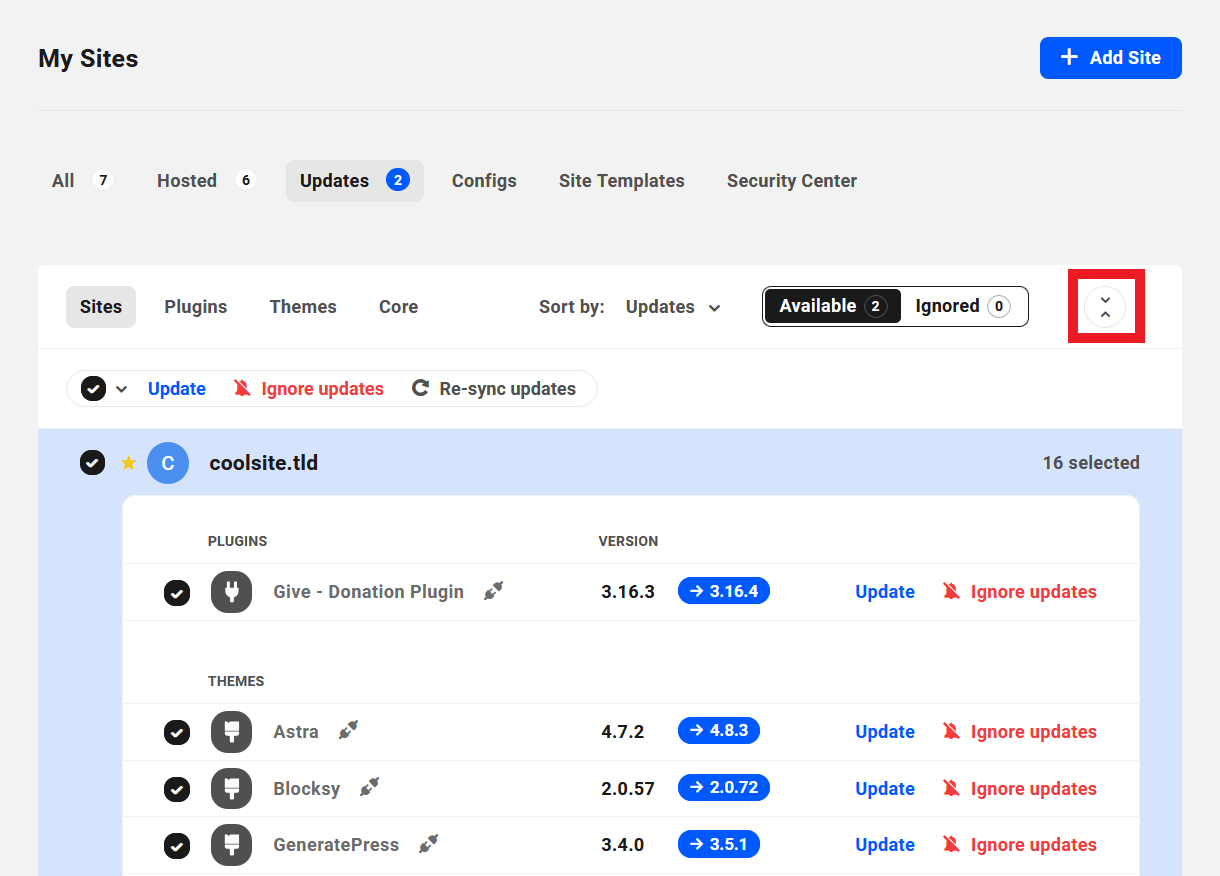Click the Re-sync updates refresh icon
Screen dimensions: 1220x876
pyautogui.click(x=421, y=389)
